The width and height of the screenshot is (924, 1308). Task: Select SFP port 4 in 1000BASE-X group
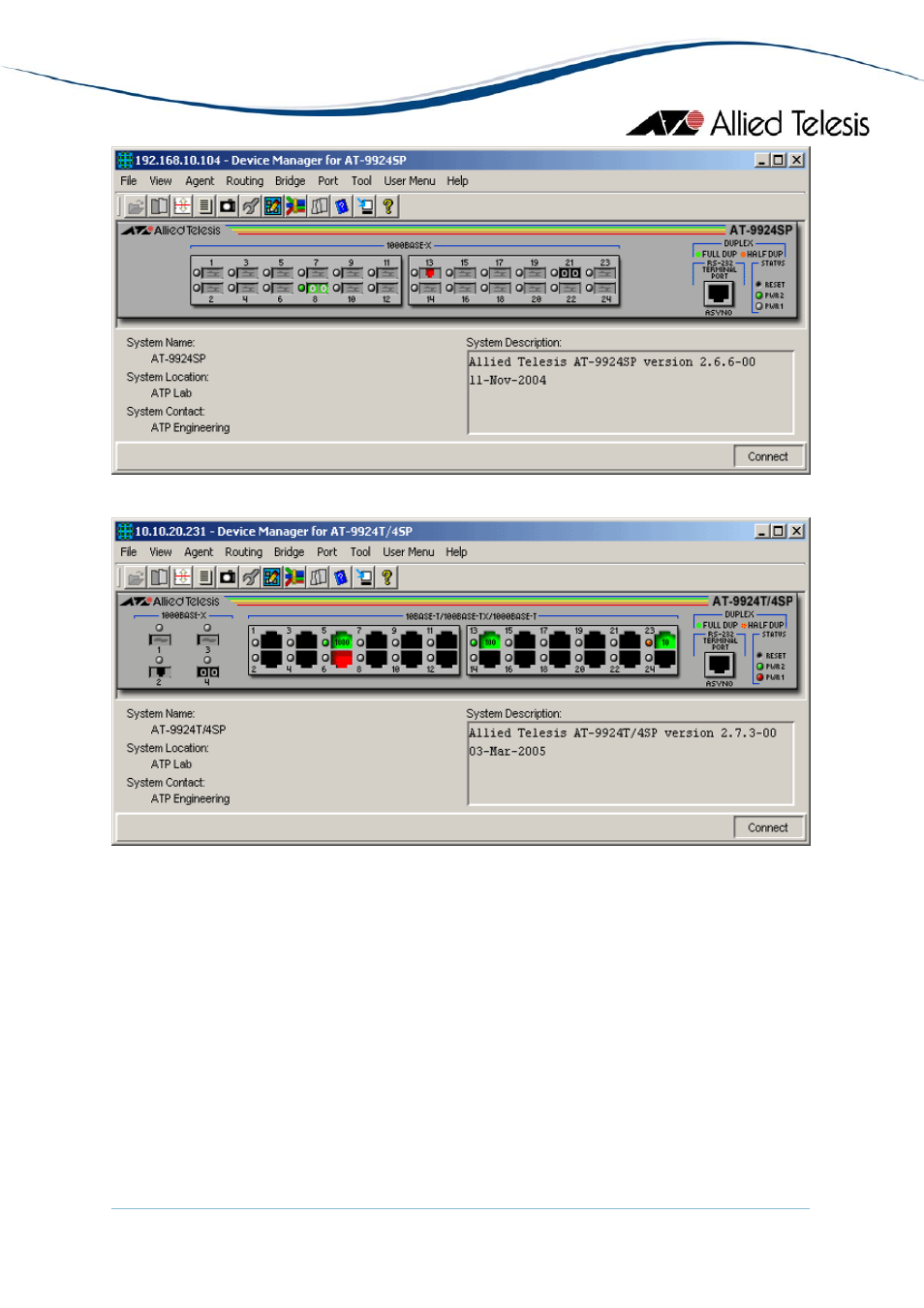coord(208,671)
